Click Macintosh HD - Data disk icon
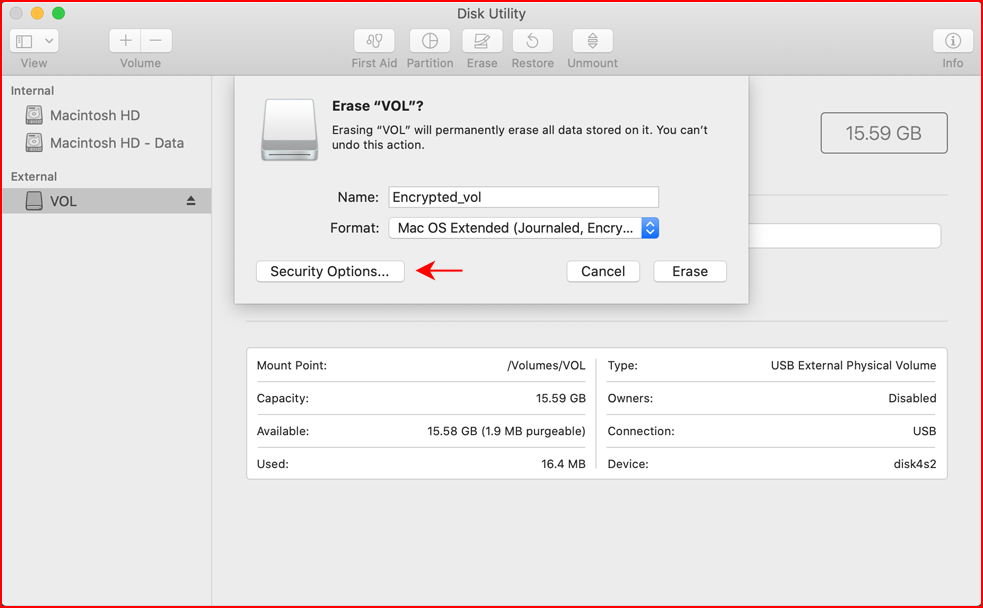983x608 pixels. pos(34,143)
